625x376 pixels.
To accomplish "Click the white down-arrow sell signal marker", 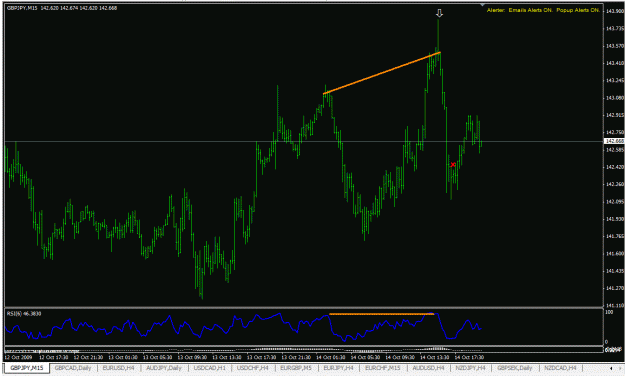I will click(439, 13).
